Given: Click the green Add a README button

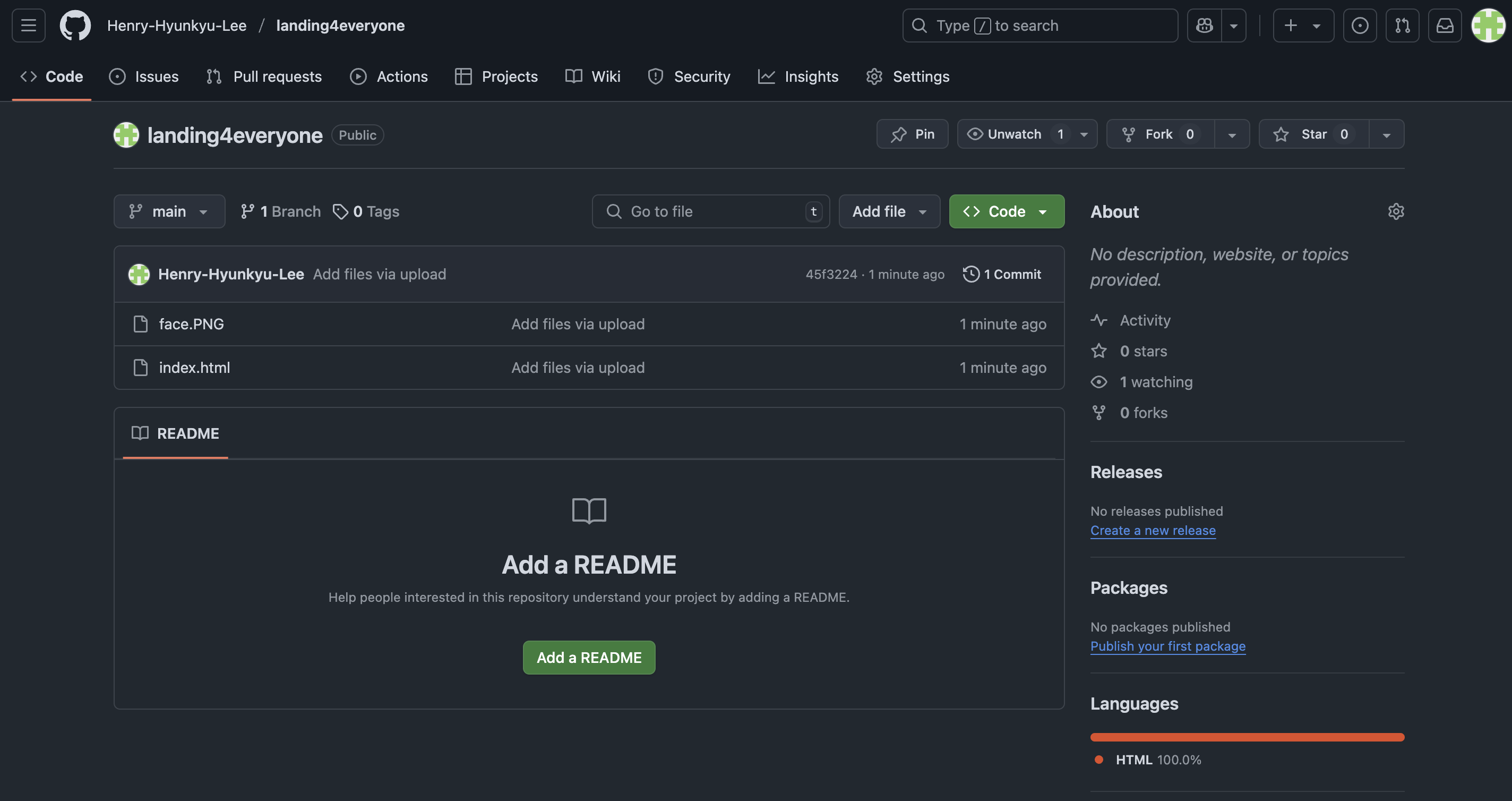Looking at the screenshot, I should (x=589, y=658).
